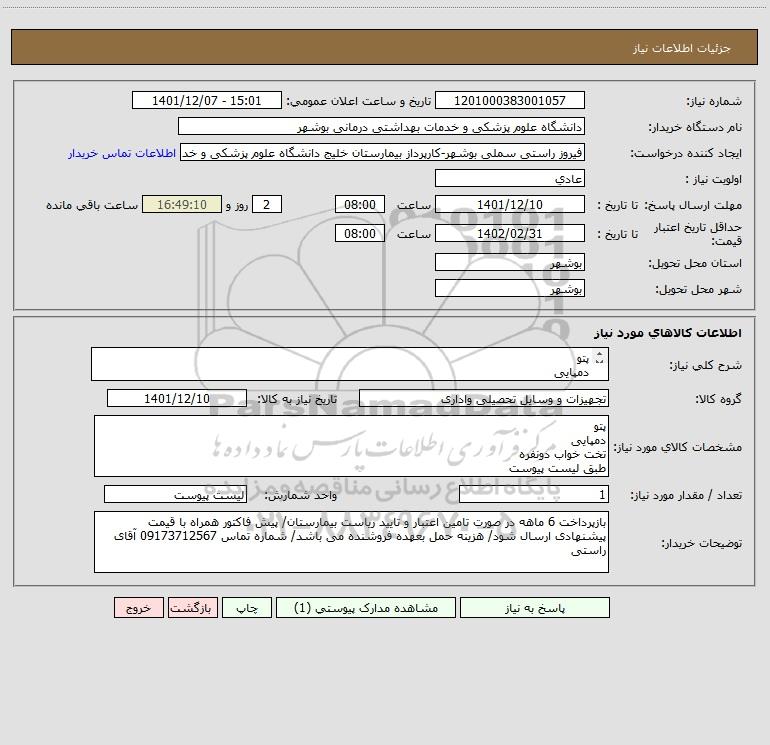Click the remaining time countdown 16:49:10
The width and height of the screenshot is (770, 745).
coord(182,204)
